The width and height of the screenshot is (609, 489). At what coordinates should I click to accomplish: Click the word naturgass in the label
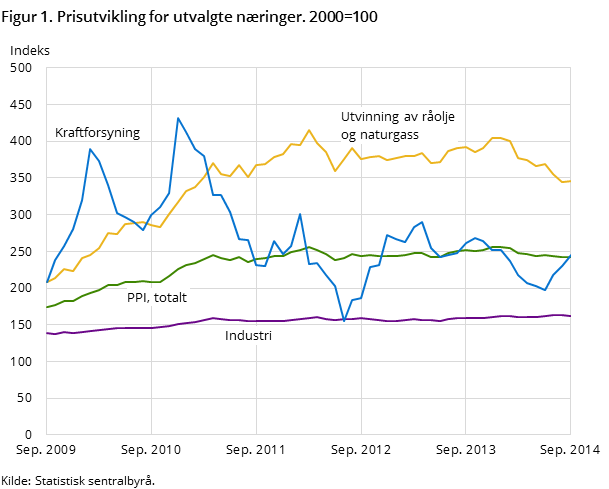pos(389,134)
